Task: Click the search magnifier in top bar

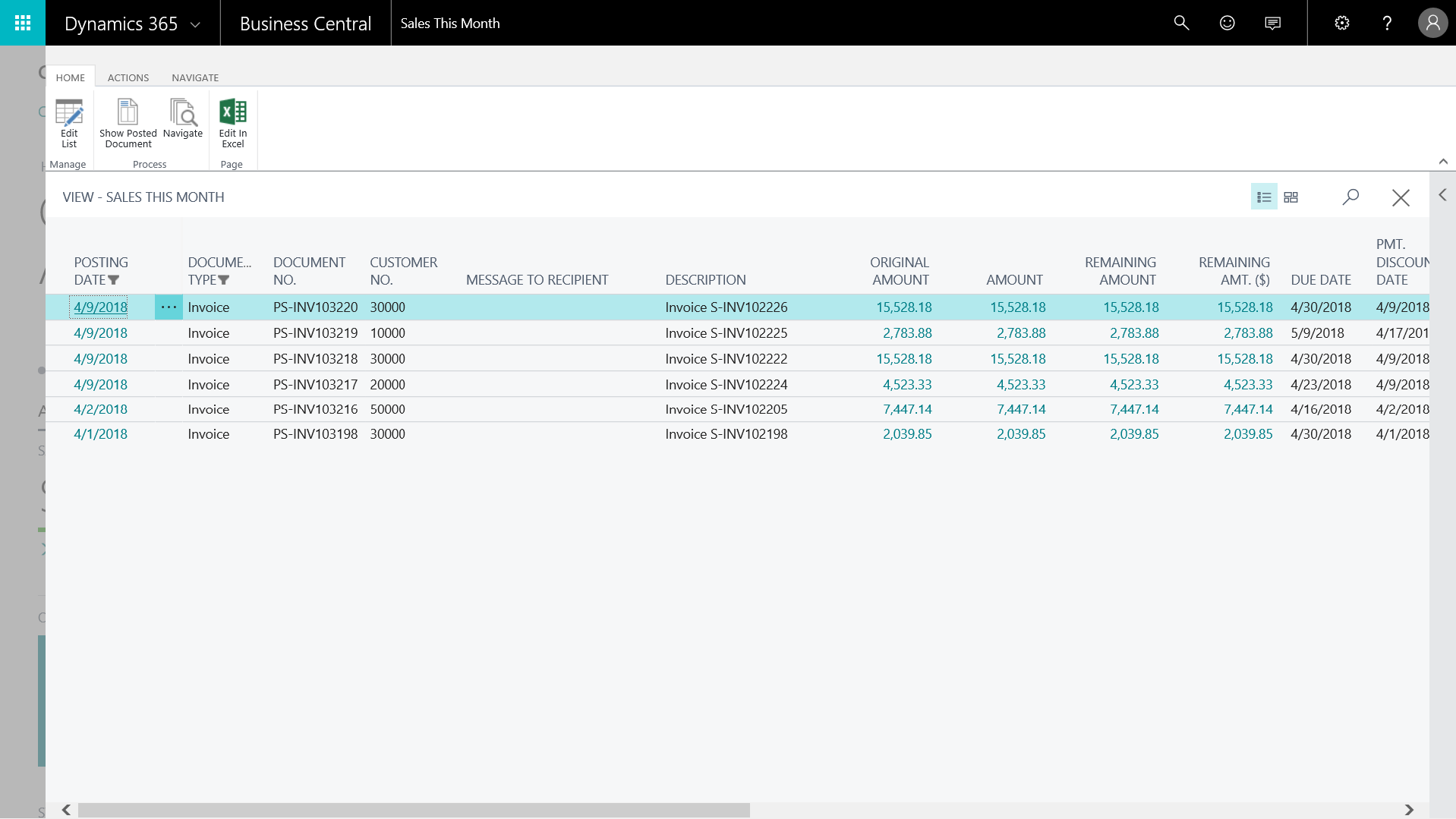Action: pos(1181,23)
